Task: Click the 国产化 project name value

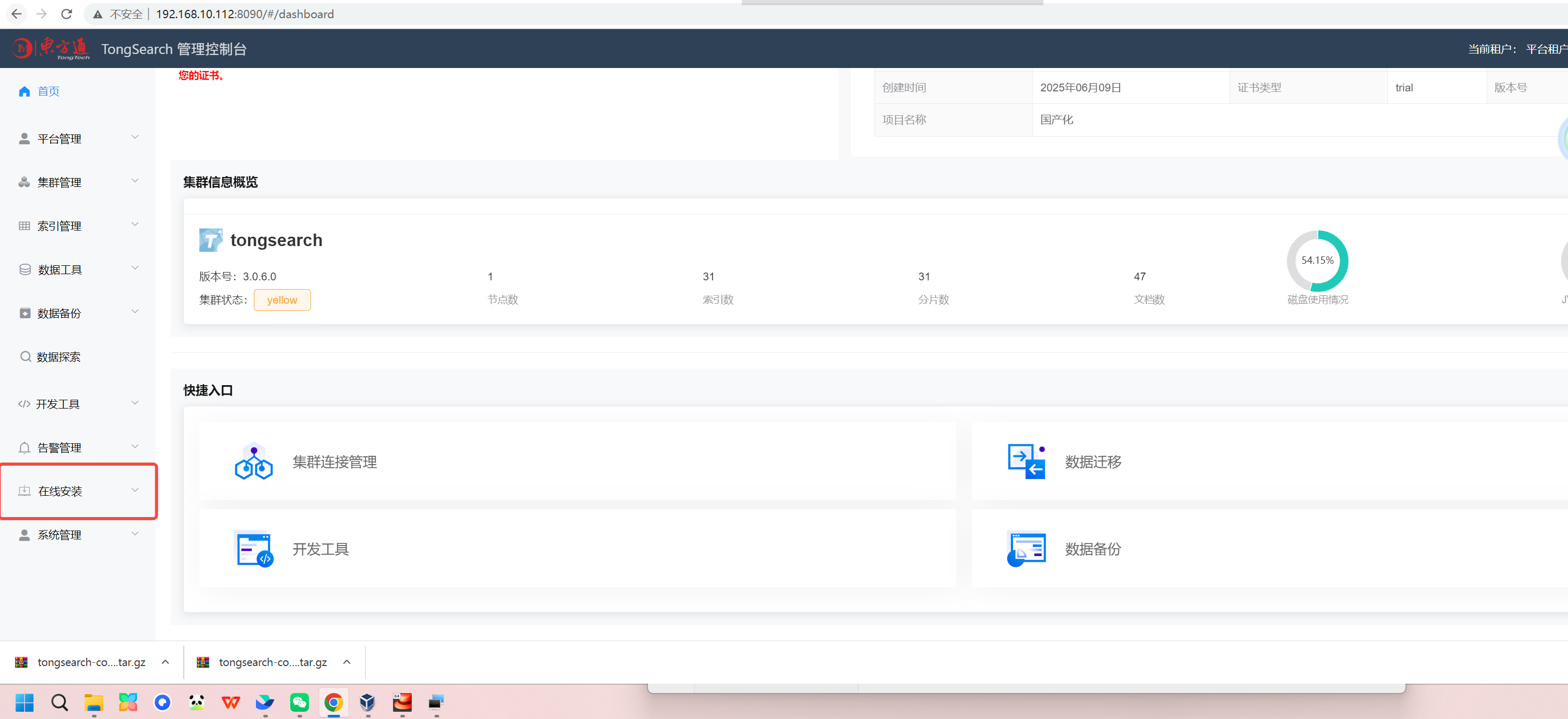Action: coord(1056,119)
